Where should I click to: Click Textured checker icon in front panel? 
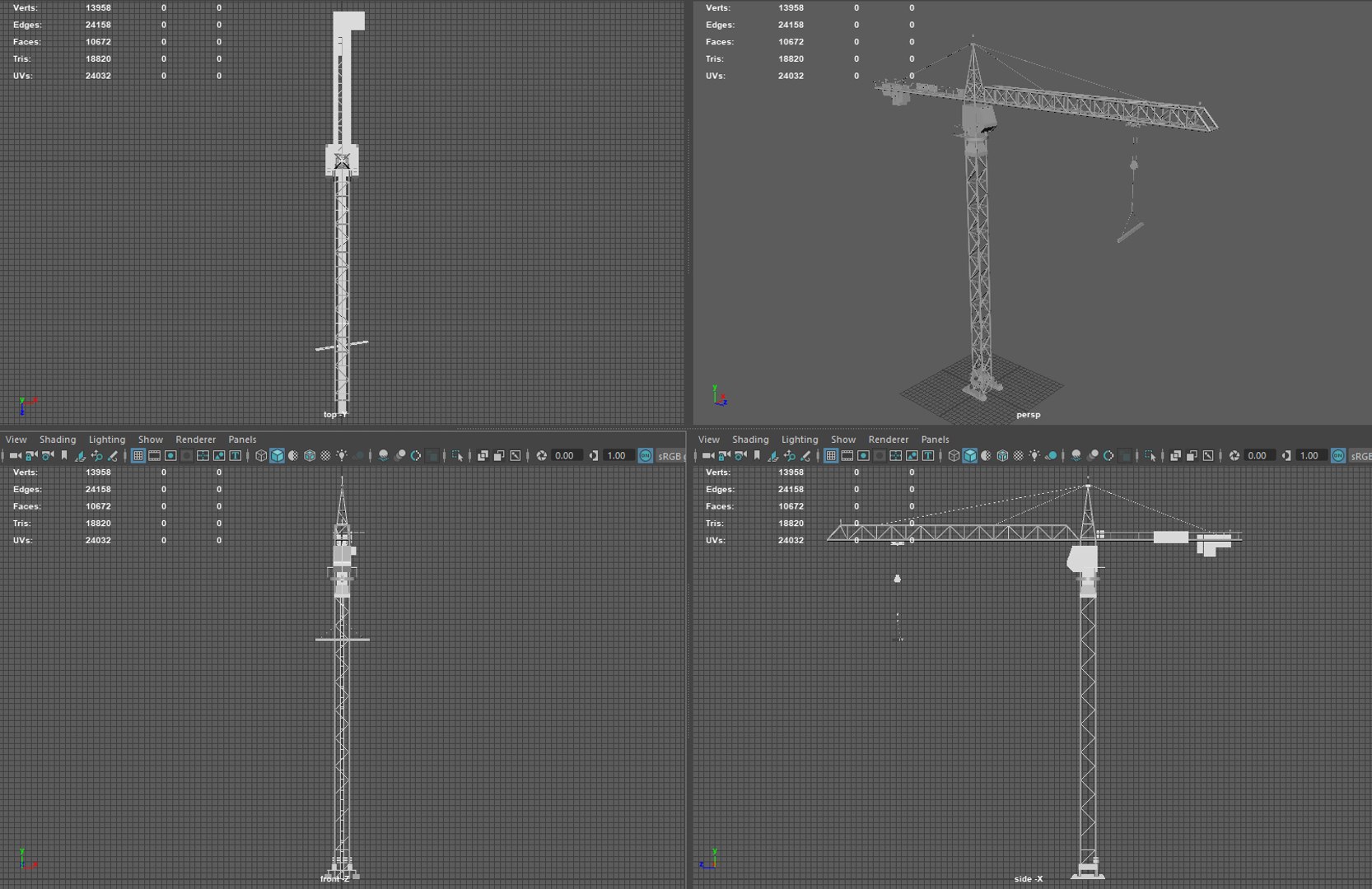click(x=325, y=455)
